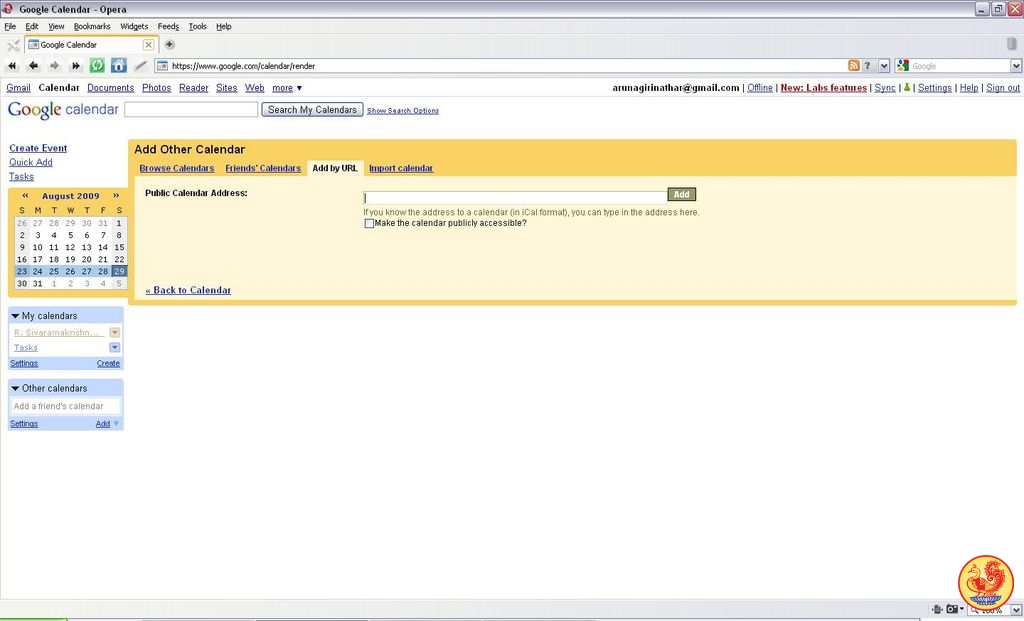The height and width of the screenshot is (621, 1024).
Task: Open the File menu
Action: 10,26
